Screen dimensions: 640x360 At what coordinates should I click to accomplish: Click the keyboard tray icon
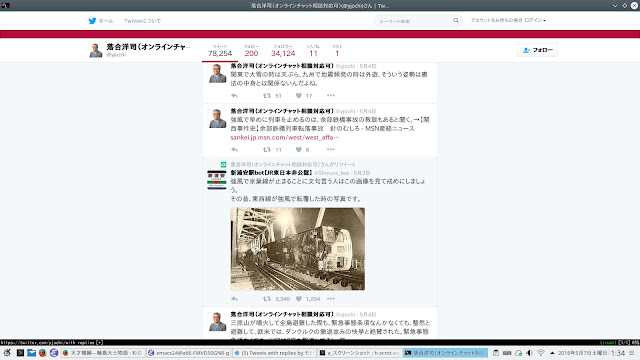pyautogui.click(x=507, y=353)
